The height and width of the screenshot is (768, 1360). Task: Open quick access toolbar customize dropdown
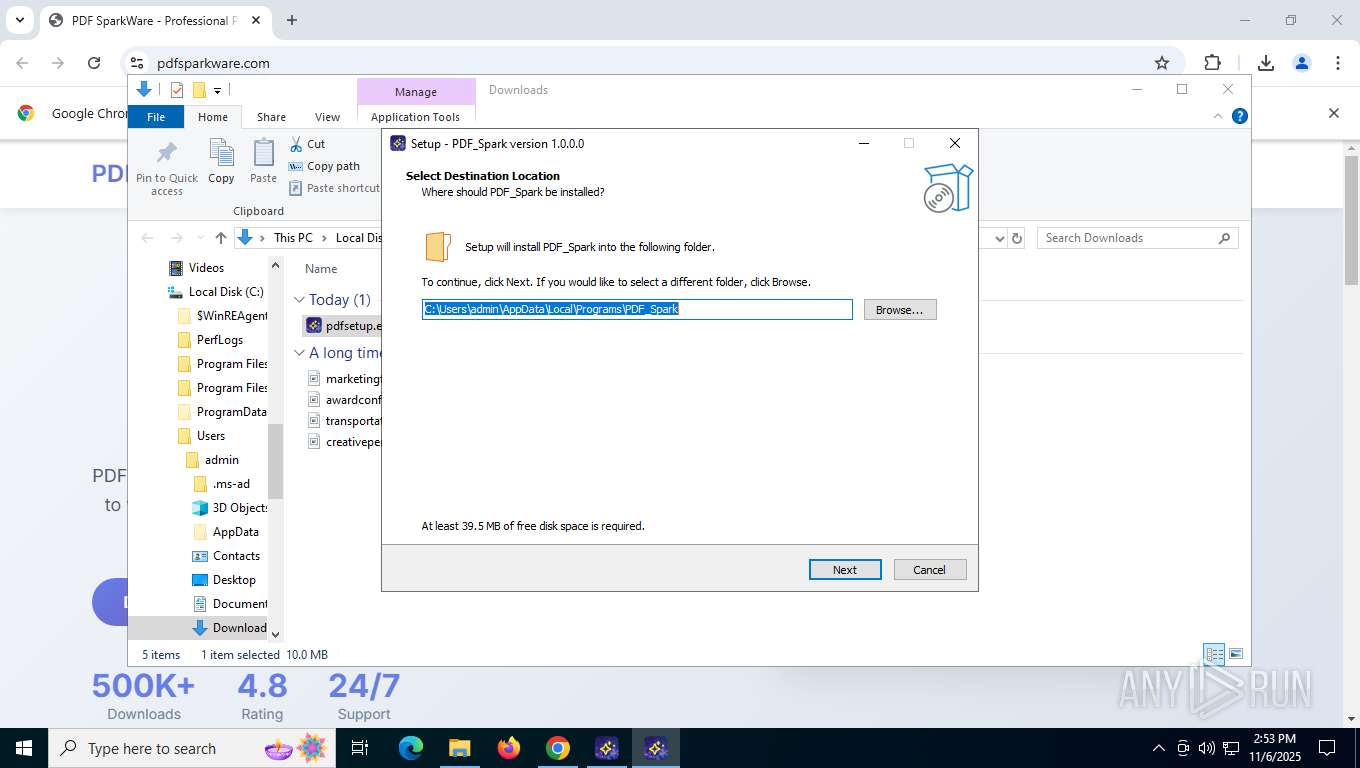click(217, 90)
